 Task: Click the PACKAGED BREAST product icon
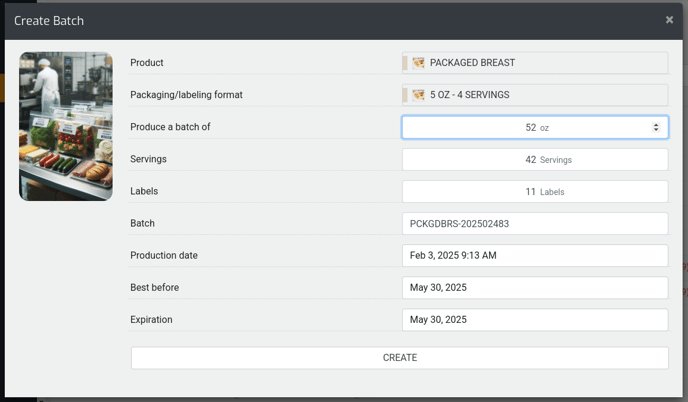[x=418, y=63]
